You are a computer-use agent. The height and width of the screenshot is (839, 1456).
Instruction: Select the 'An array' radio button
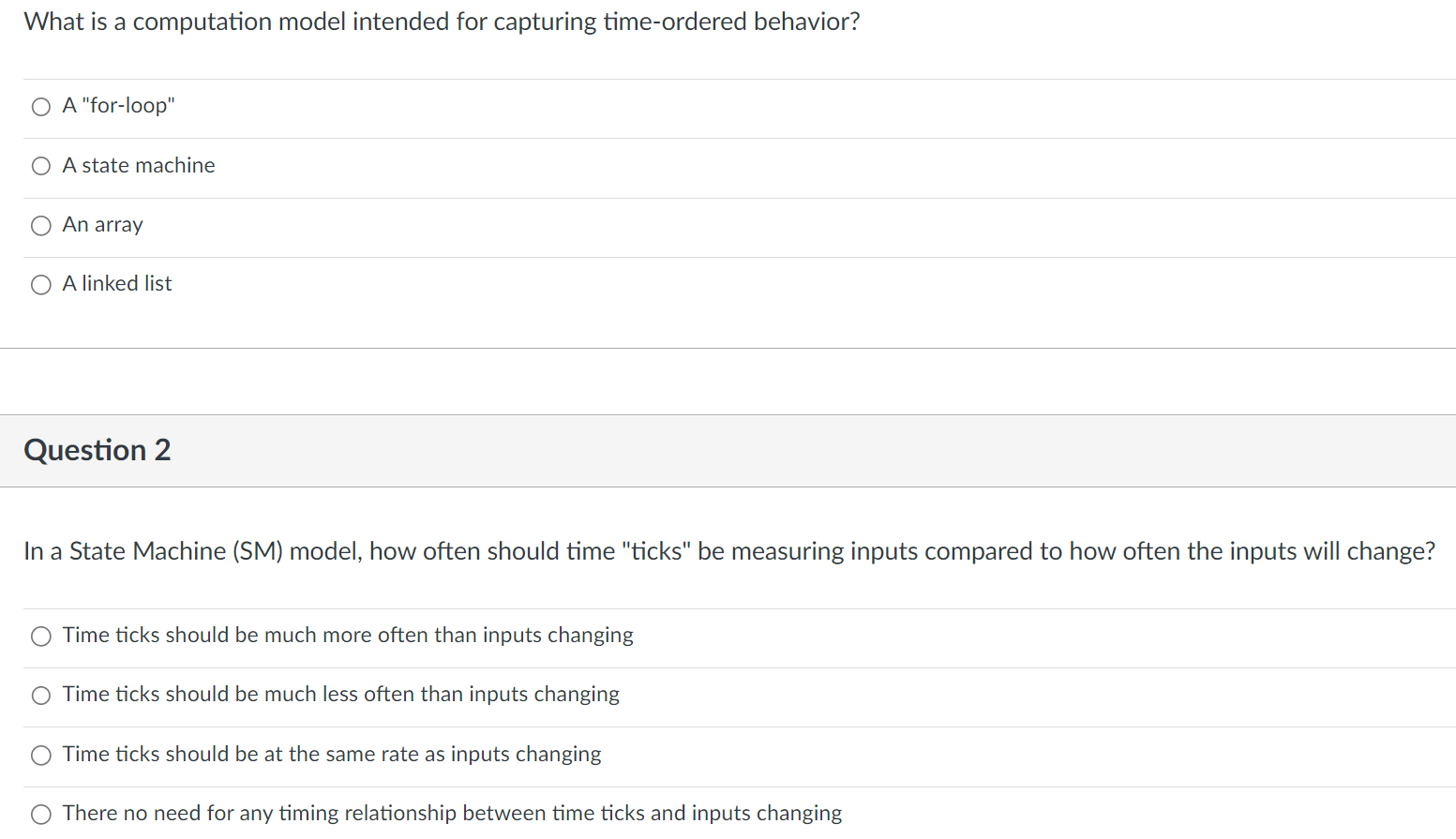tap(41, 226)
